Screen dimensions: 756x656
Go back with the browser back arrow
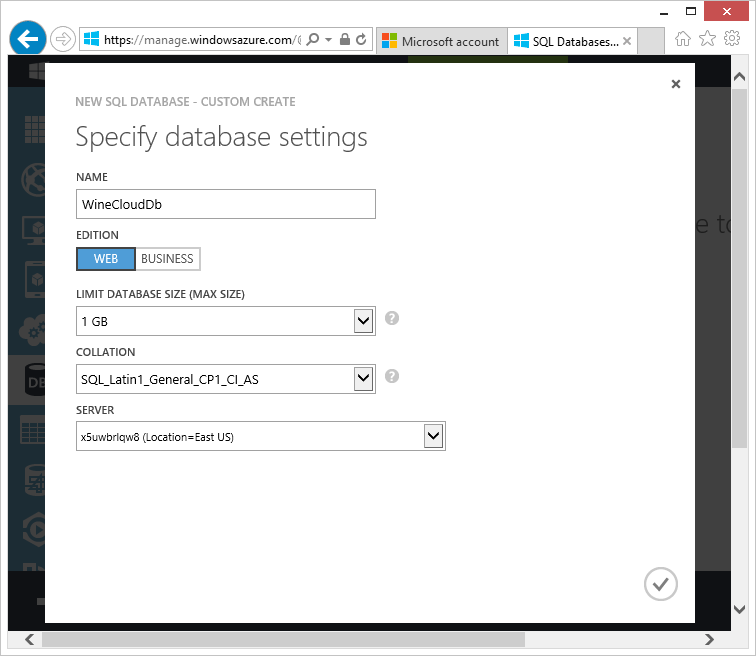27,39
